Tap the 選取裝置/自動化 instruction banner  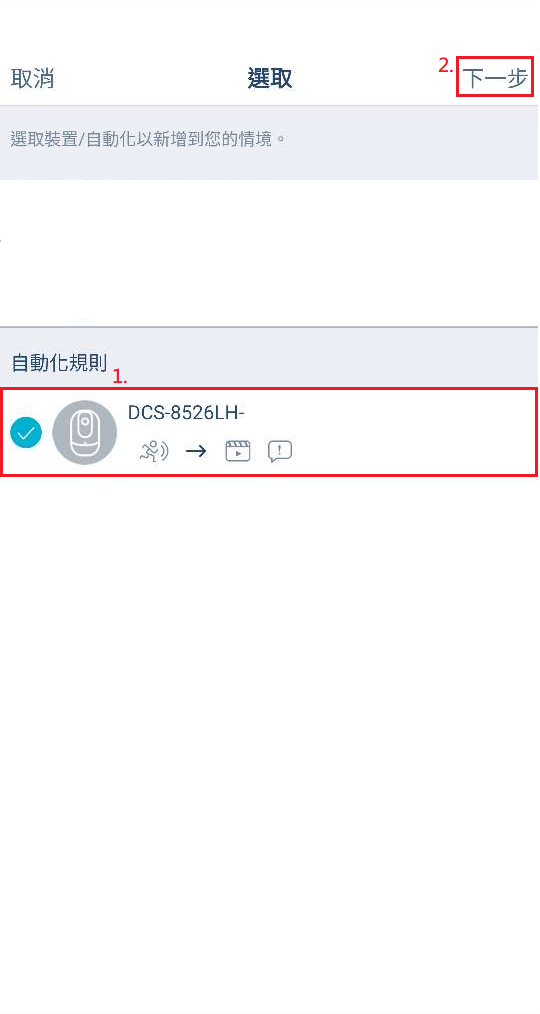(270, 143)
